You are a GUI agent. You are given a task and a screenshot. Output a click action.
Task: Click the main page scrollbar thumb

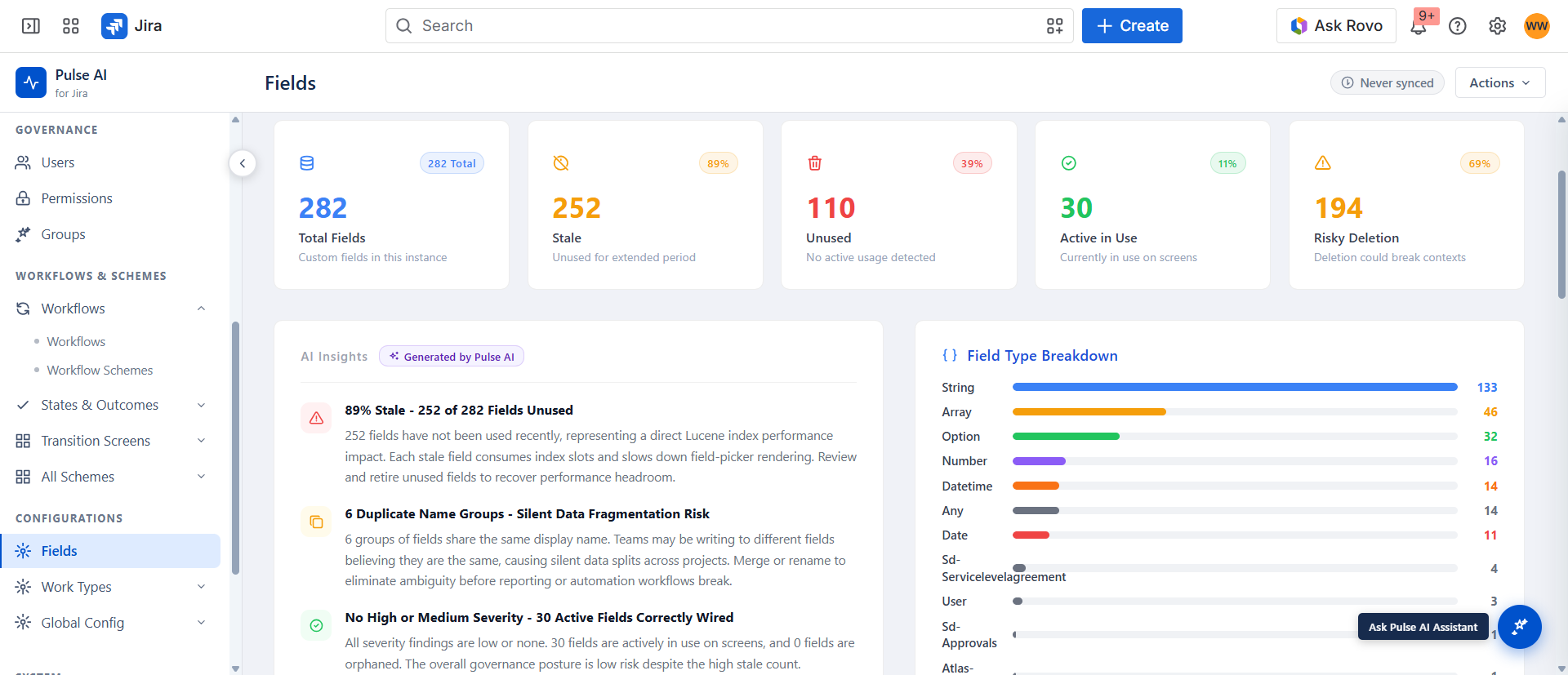(x=1561, y=234)
